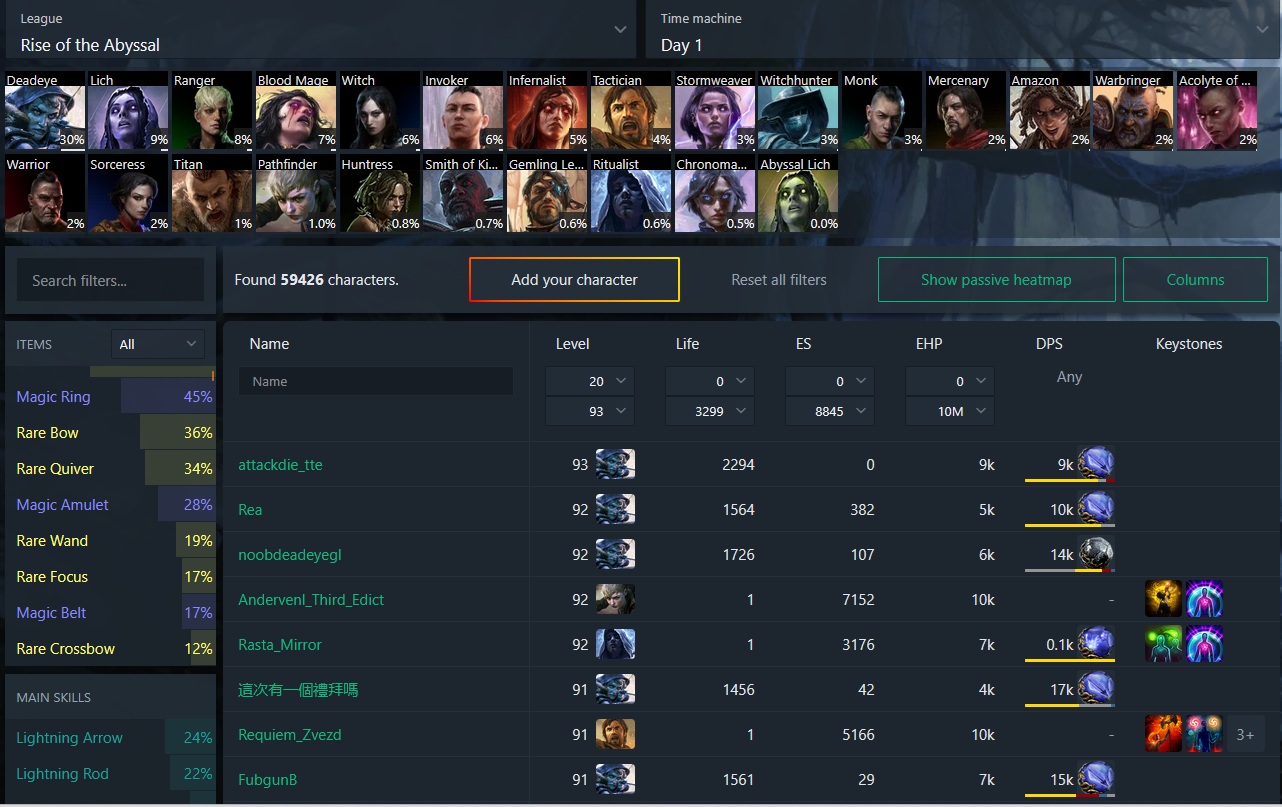Choose the Stormweaver class portrait
Viewport: 1282px width, 807px height.
715,110
